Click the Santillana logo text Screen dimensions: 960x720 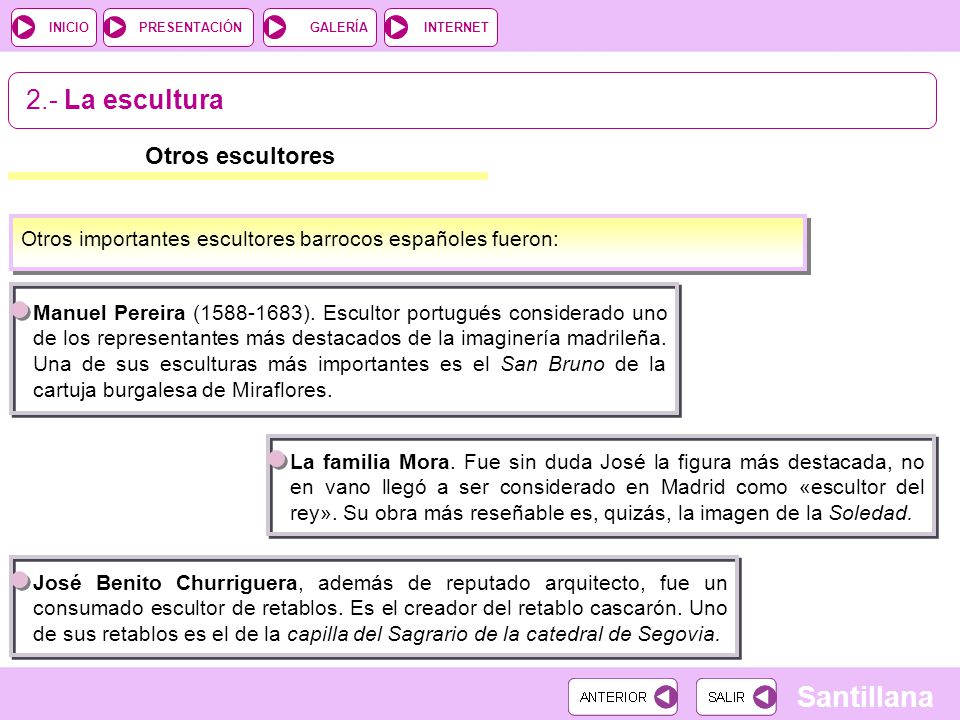point(865,697)
